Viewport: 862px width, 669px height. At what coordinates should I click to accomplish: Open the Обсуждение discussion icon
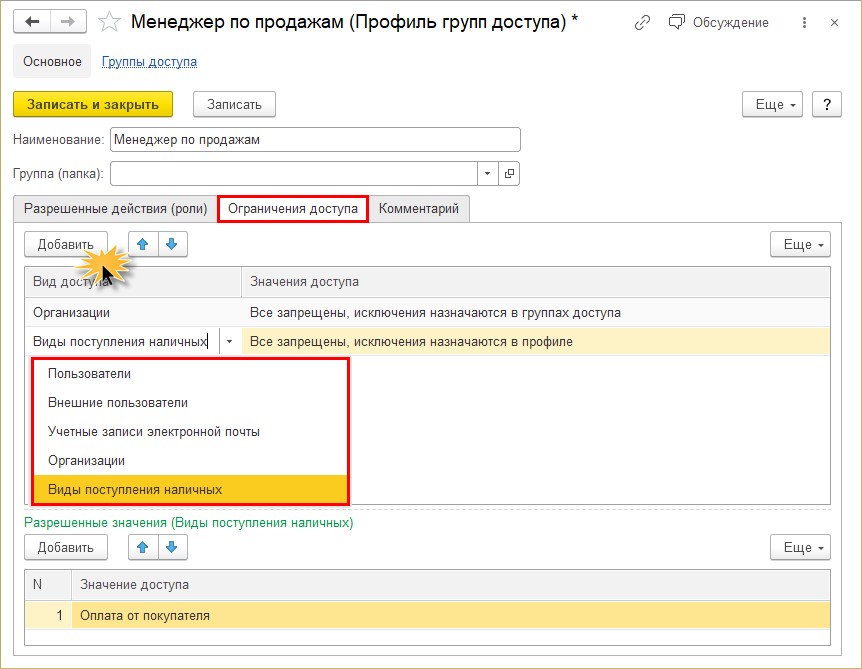(677, 22)
